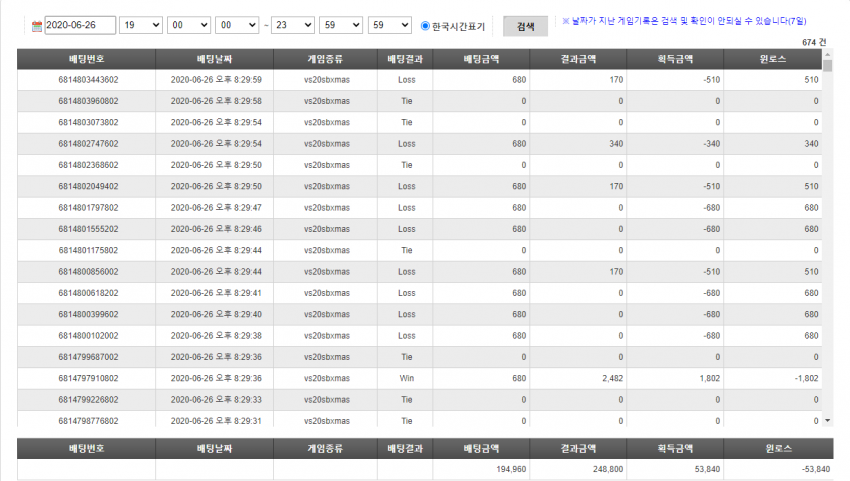Open the start second dropdown
The width and height of the screenshot is (850, 481).
237,25
